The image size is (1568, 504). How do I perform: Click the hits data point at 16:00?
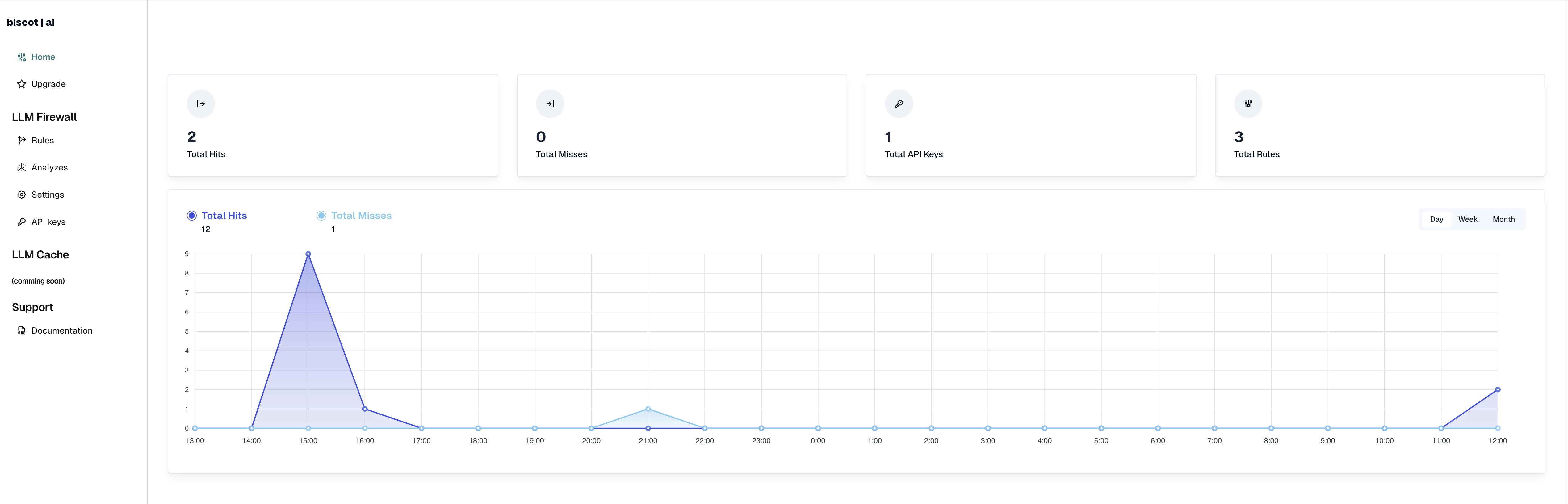365,409
